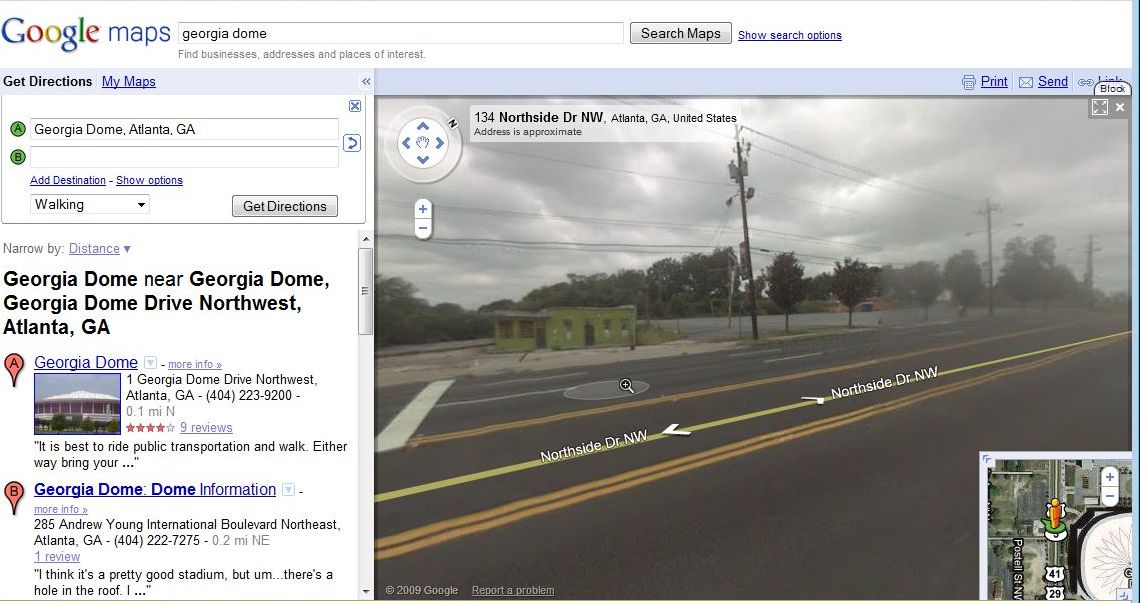
Task: Click start field Georgia Dome, Atlanta, GA
Action: pyautogui.click(x=184, y=129)
